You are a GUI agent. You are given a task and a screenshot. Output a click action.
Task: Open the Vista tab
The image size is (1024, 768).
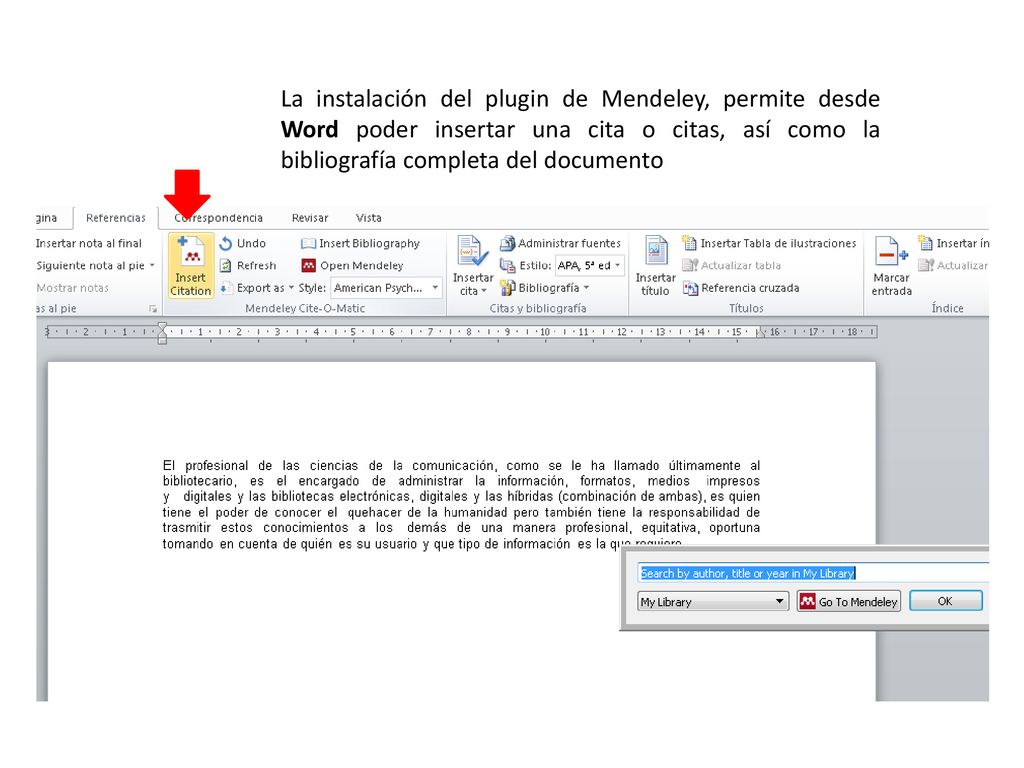368,217
